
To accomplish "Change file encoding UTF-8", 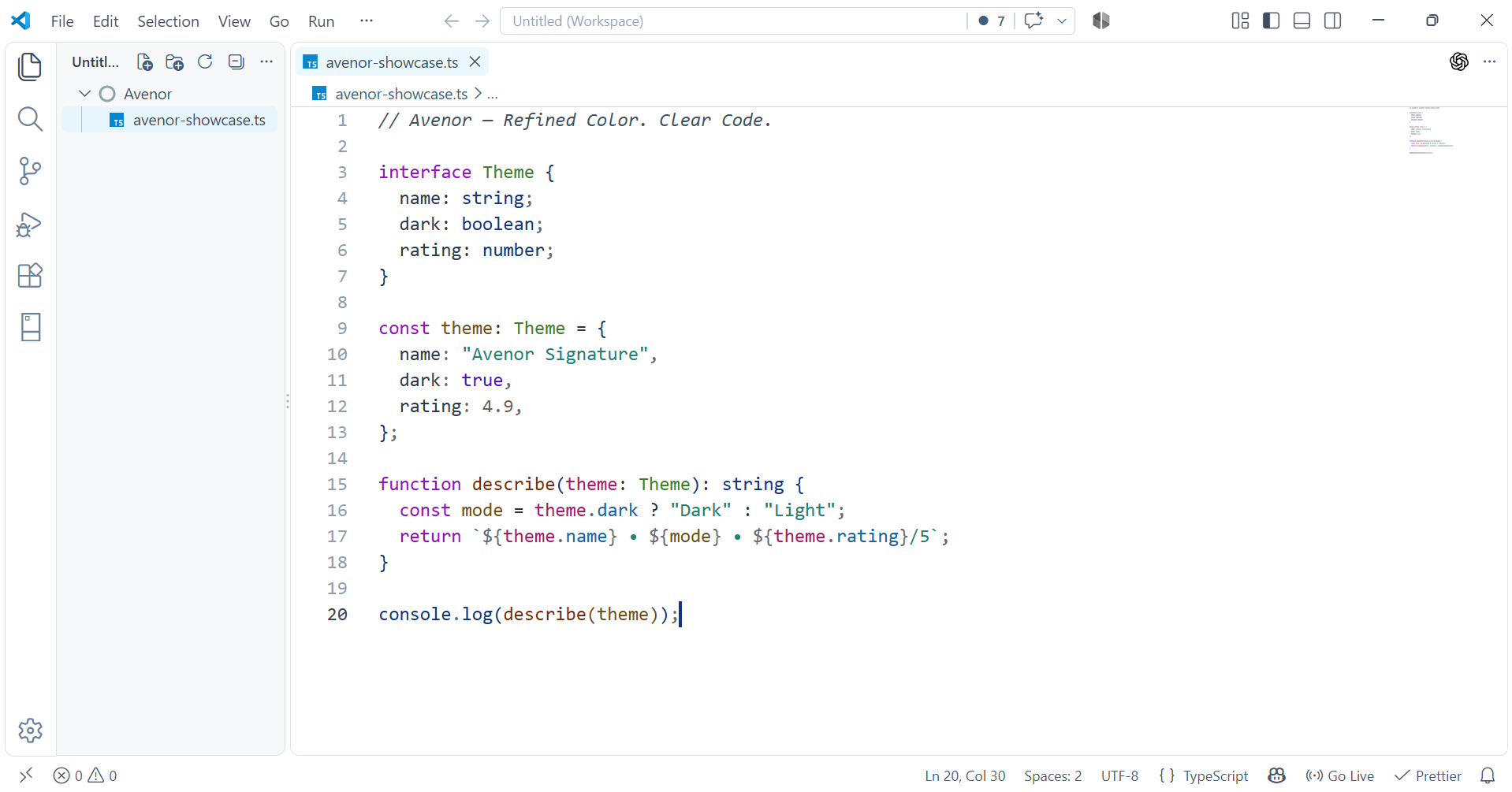I will (1119, 776).
